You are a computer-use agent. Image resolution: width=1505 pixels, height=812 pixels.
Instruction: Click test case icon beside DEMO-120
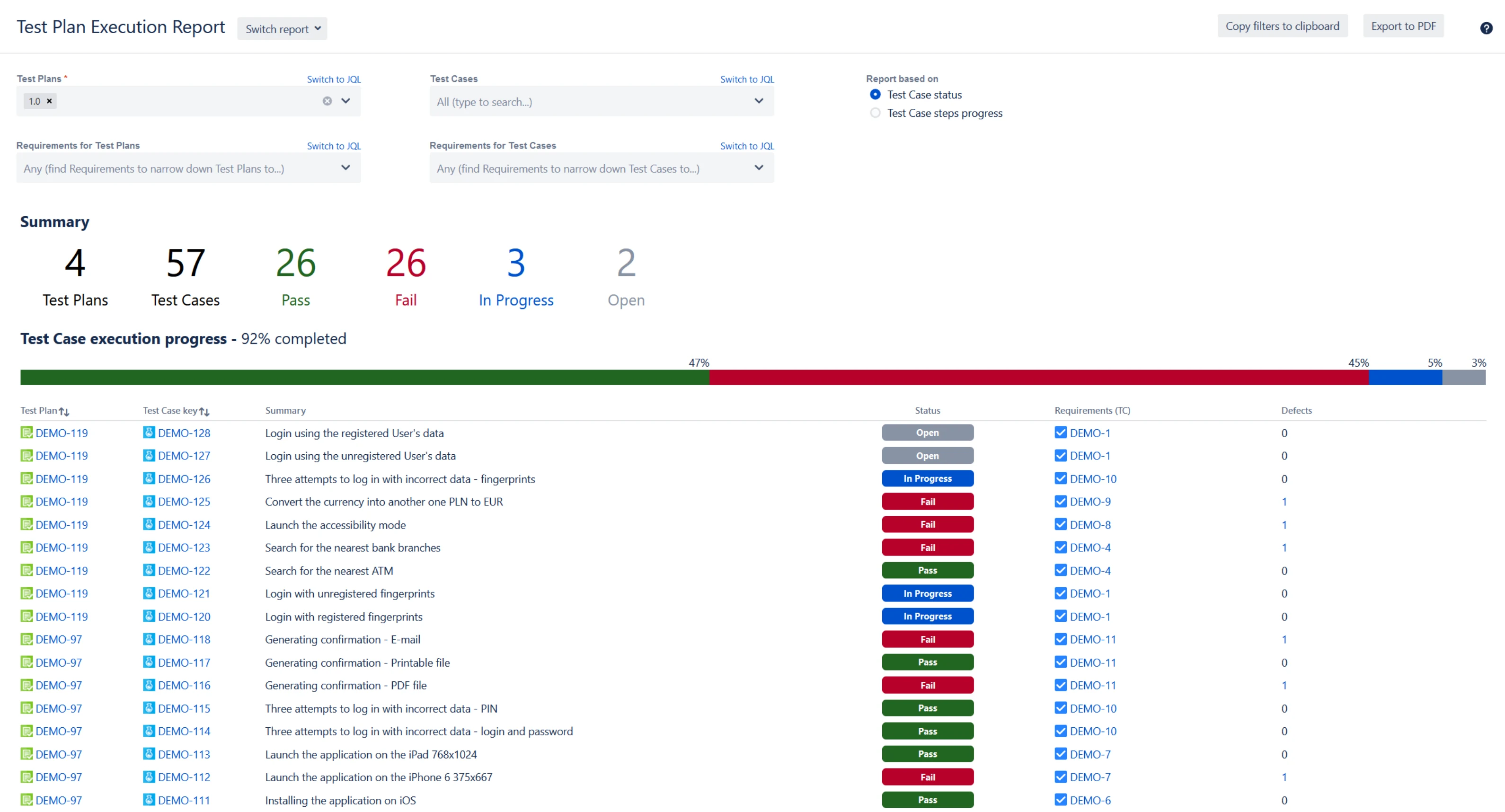point(149,616)
